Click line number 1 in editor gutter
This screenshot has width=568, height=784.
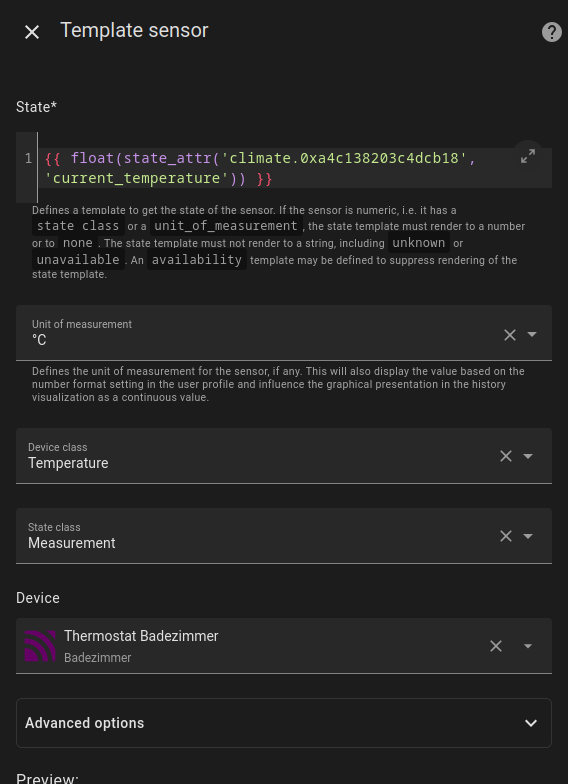(28, 158)
